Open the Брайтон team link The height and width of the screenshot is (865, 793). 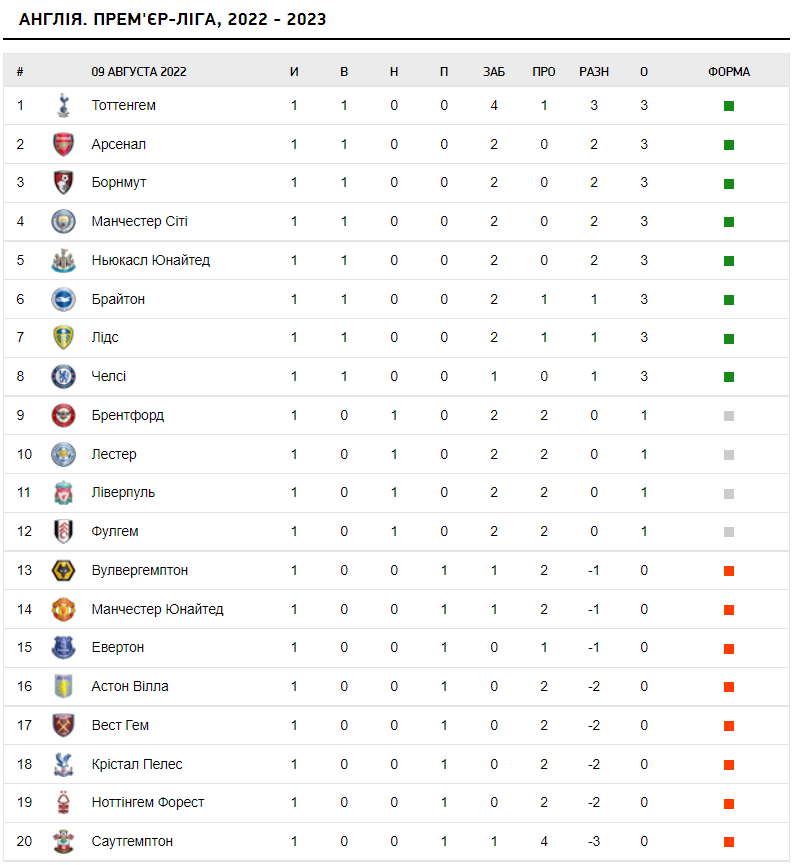[118, 299]
